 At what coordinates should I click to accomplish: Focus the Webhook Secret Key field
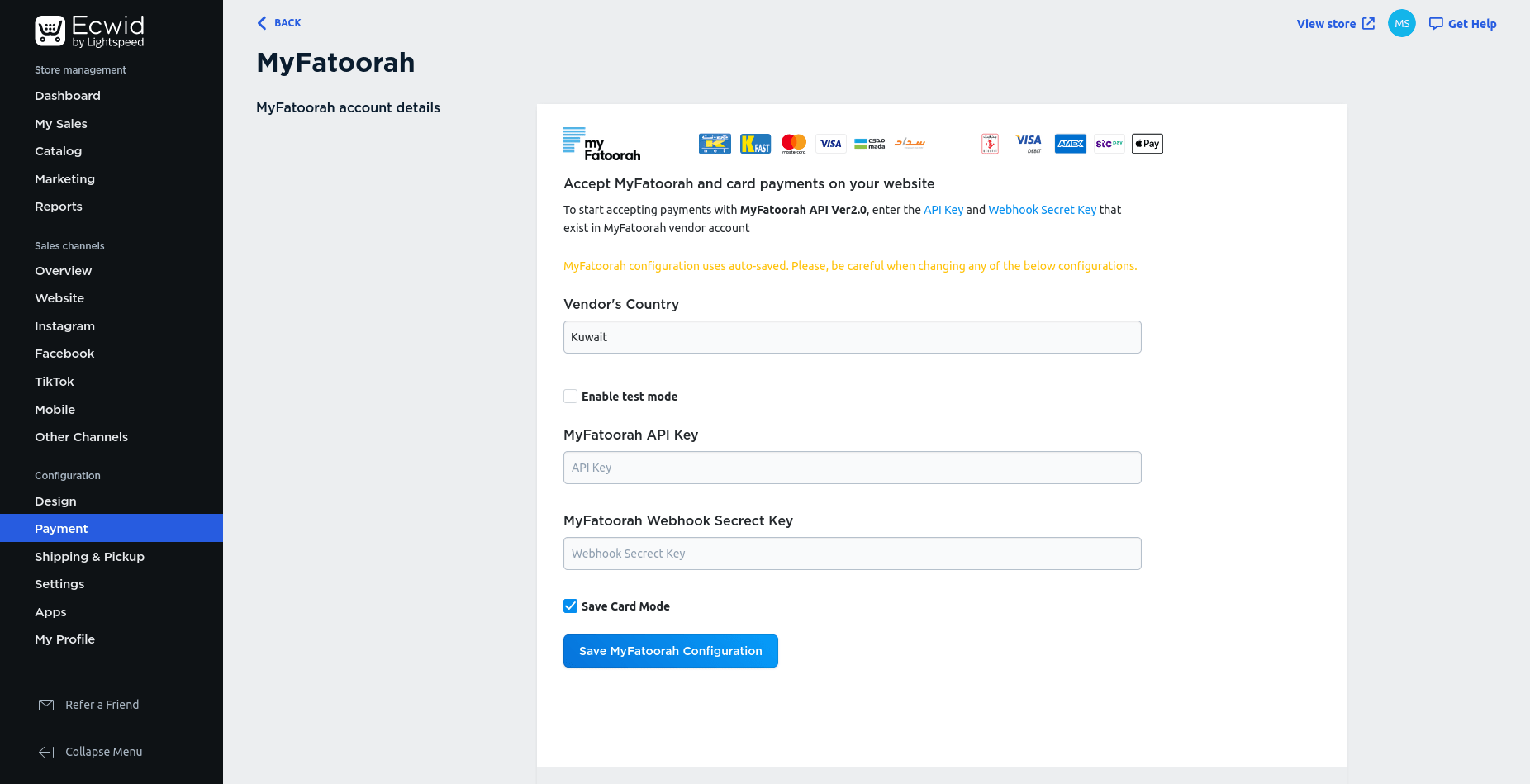point(853,554)
